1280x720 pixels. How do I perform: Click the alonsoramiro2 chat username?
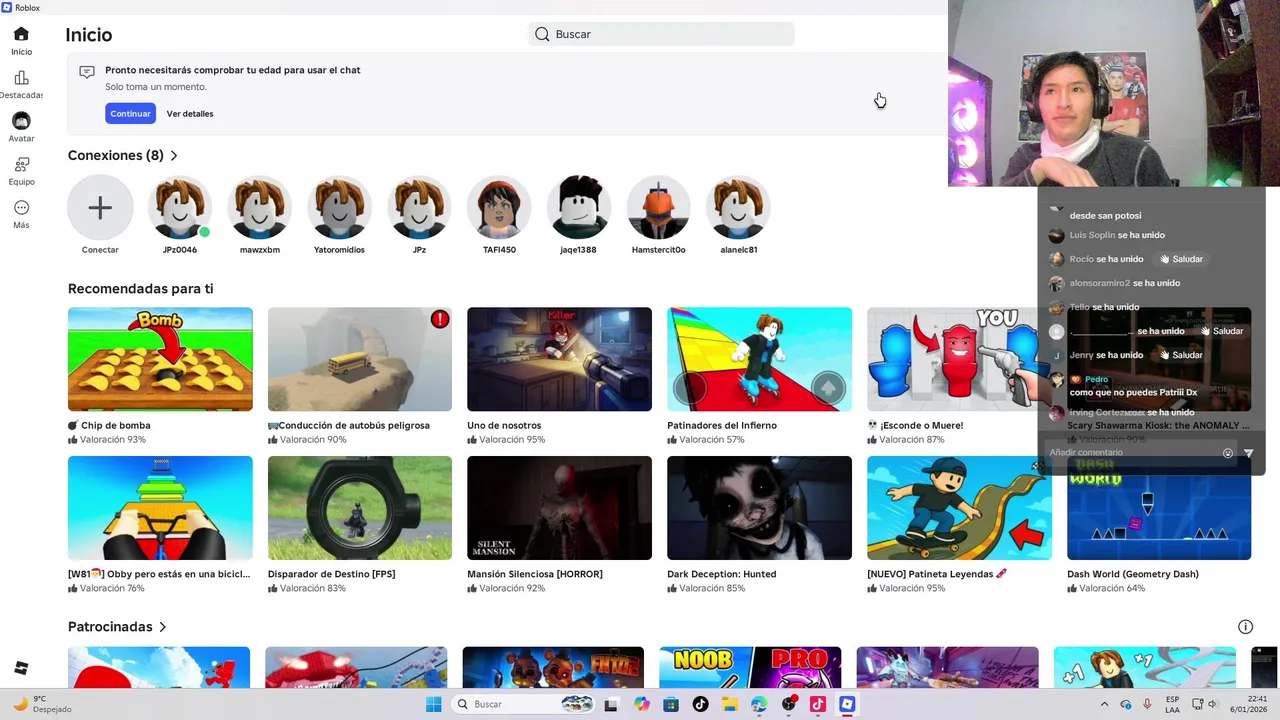(1100, 283)
